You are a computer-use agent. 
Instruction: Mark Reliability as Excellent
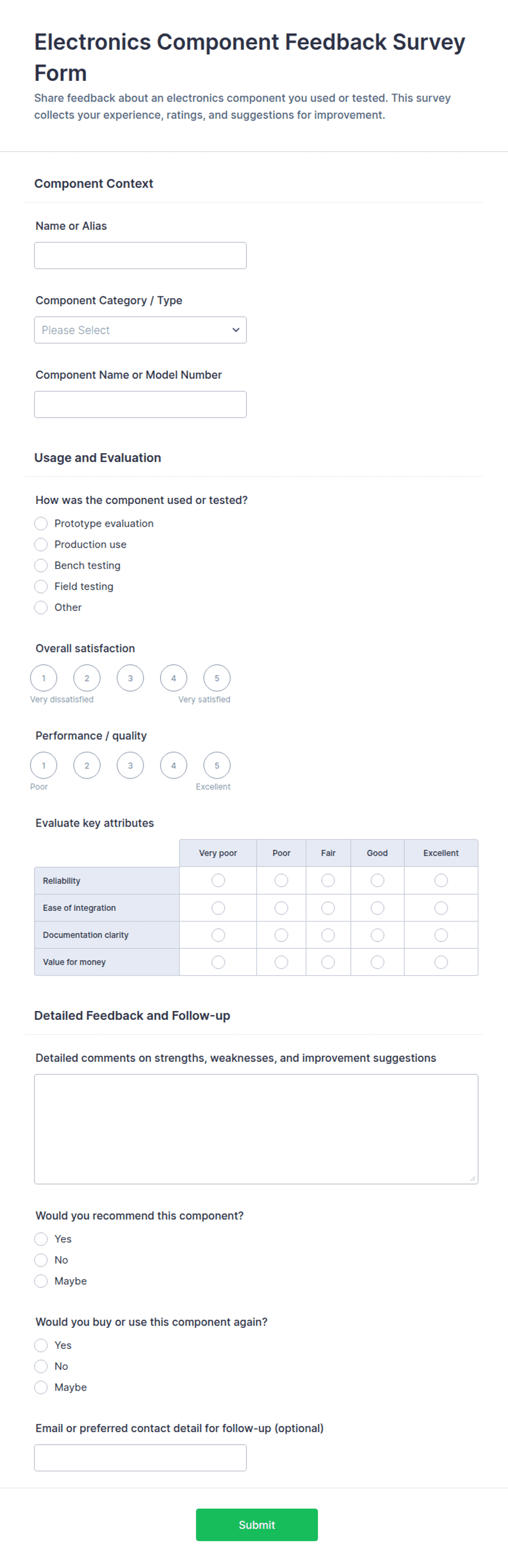441,880
